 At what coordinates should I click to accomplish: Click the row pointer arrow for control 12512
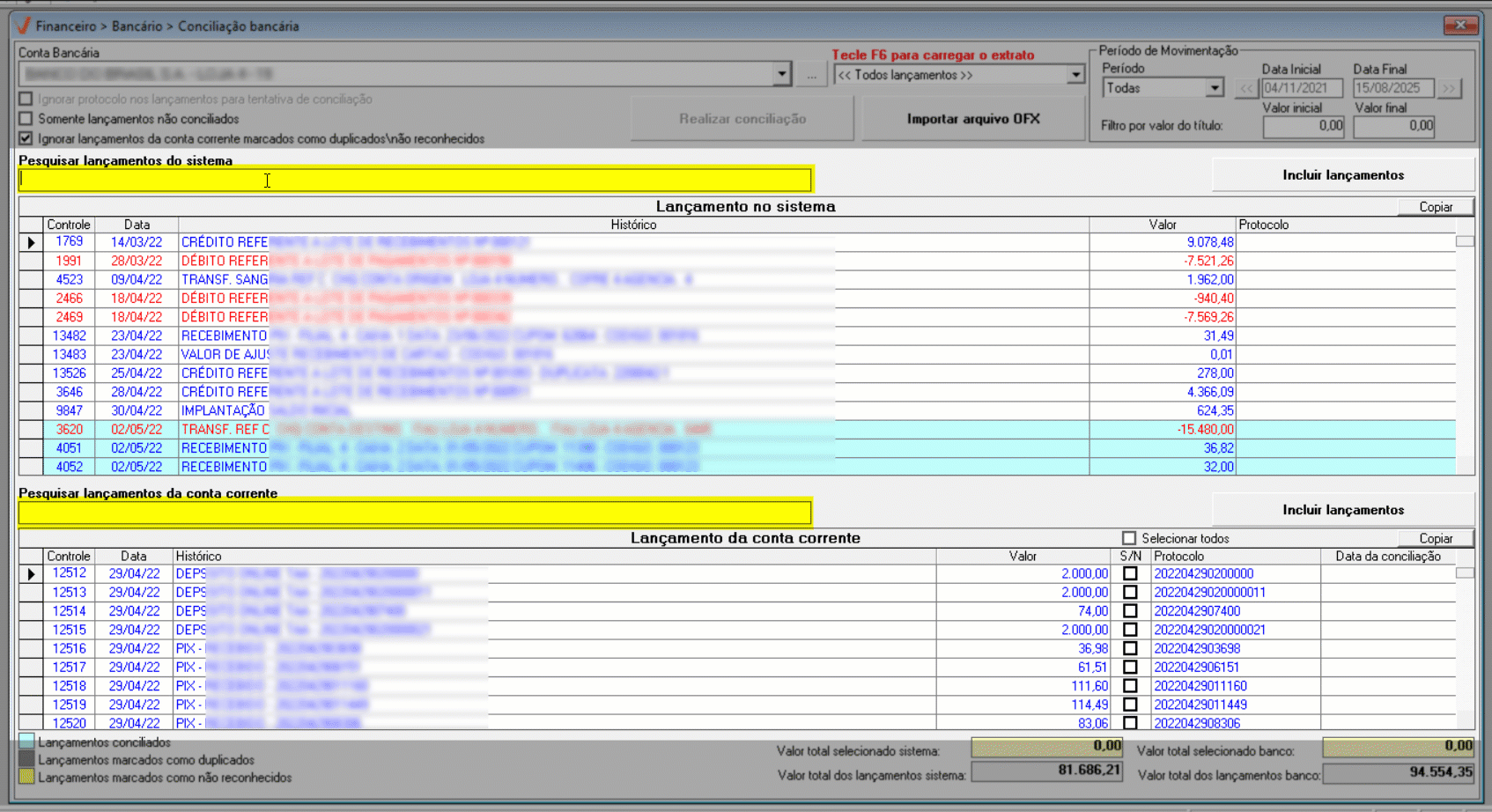32,574
